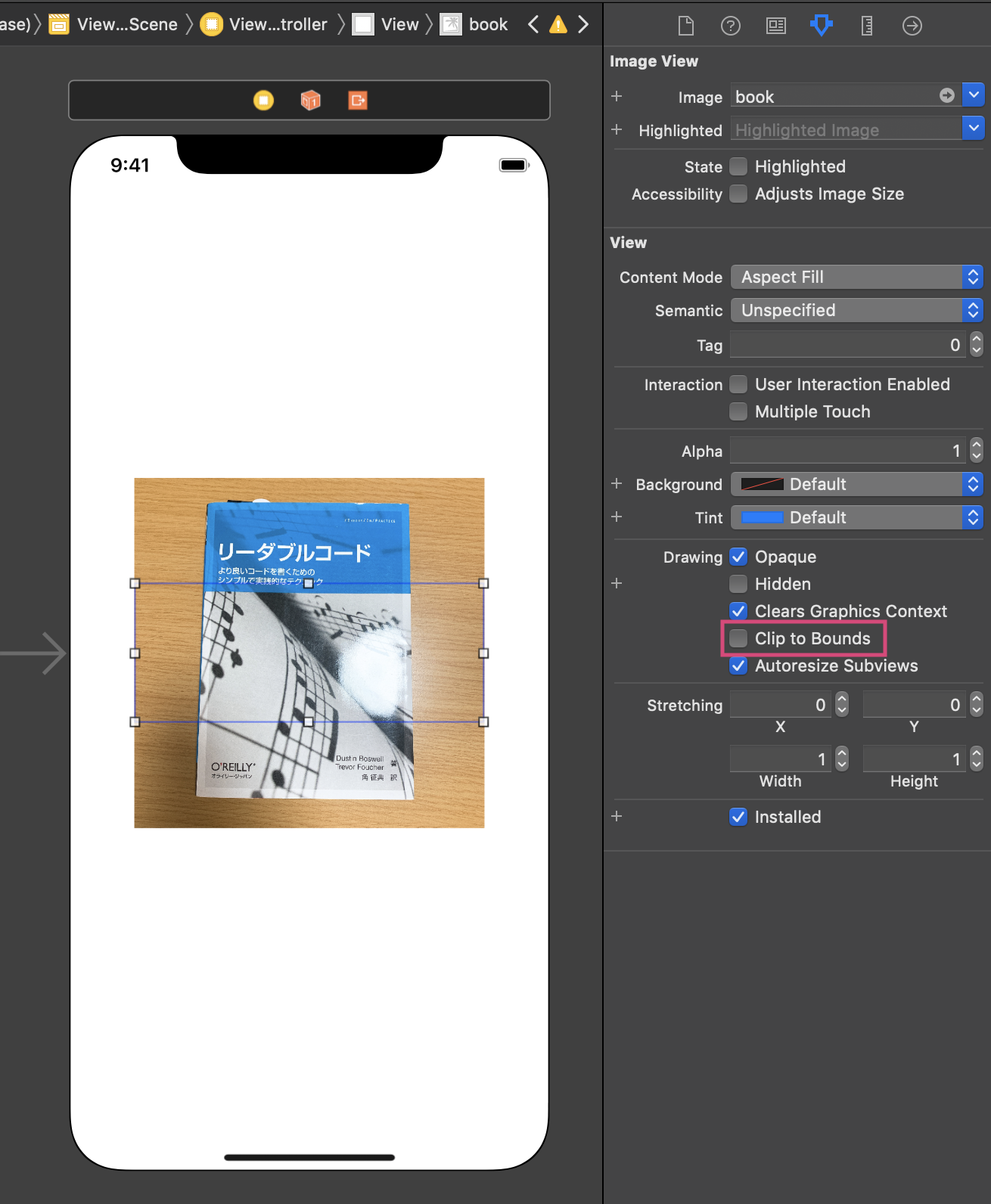Click the Tag value field
This screenshot has height=1204, width=991.
tap(848, 345)
